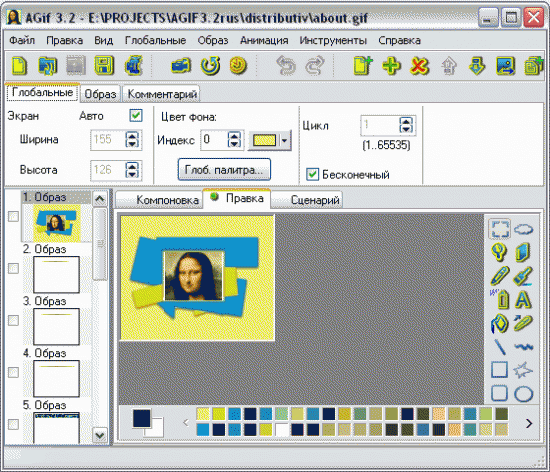Check the box beside 3. Образ

coord(13,320)
